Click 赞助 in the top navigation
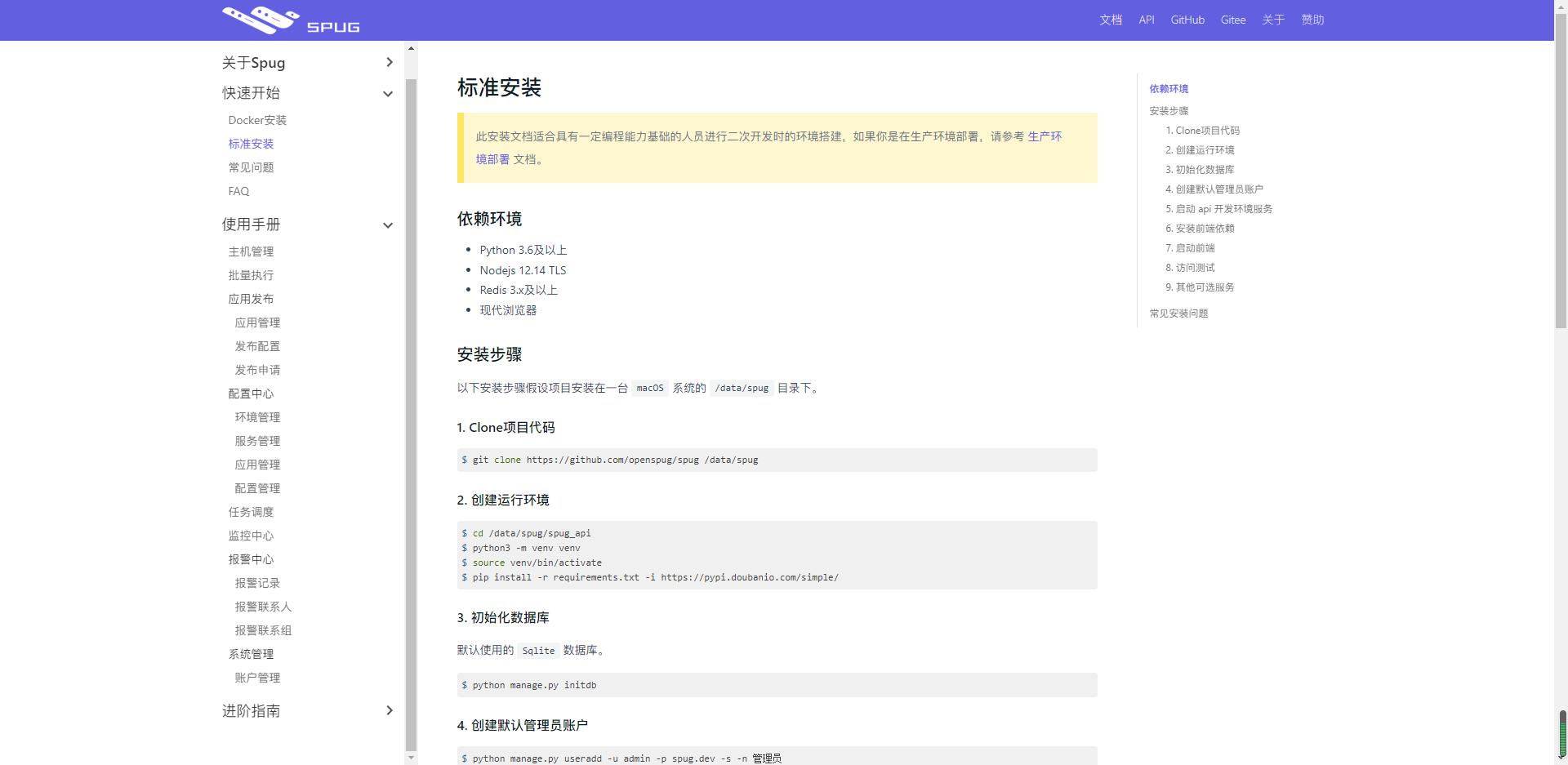Image resolution: width=1568 pixels, height=765 pixels. click(1312, 19)
